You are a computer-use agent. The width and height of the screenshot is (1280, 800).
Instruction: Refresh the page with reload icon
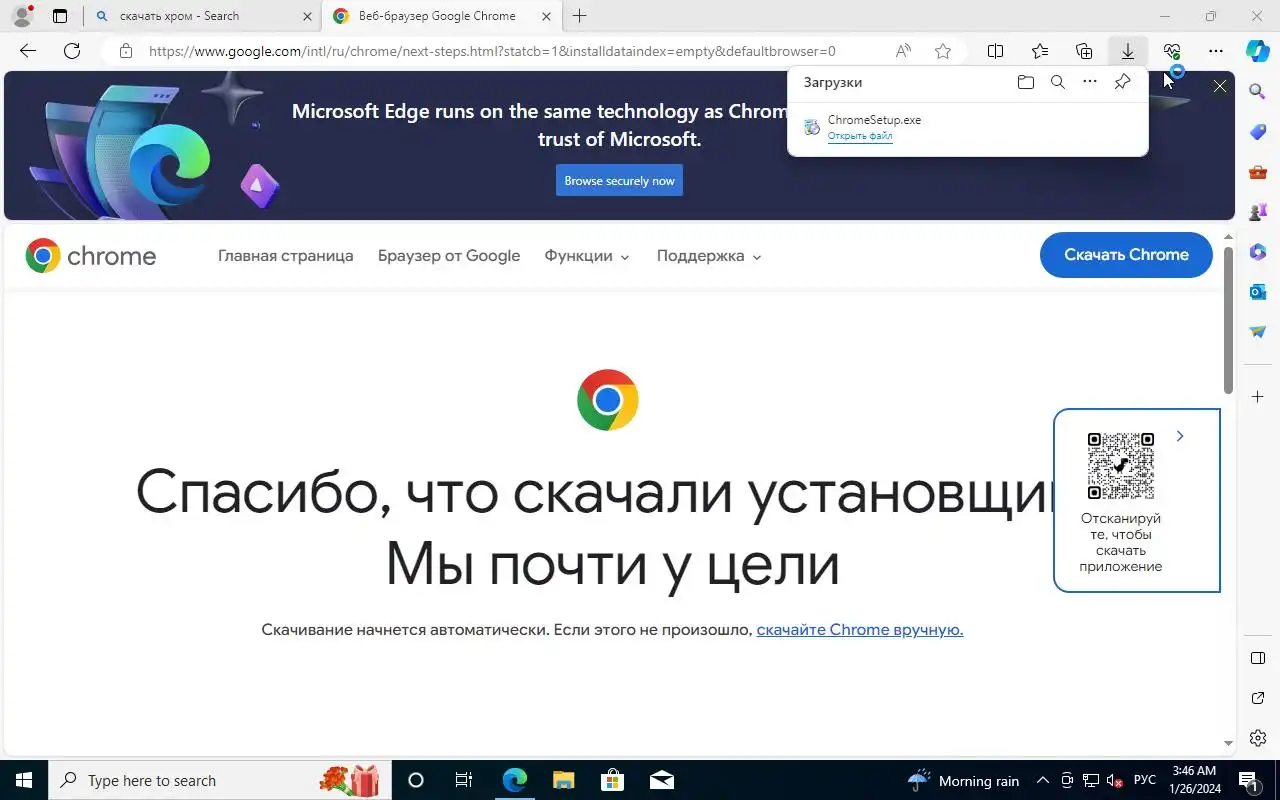[72, 51]
